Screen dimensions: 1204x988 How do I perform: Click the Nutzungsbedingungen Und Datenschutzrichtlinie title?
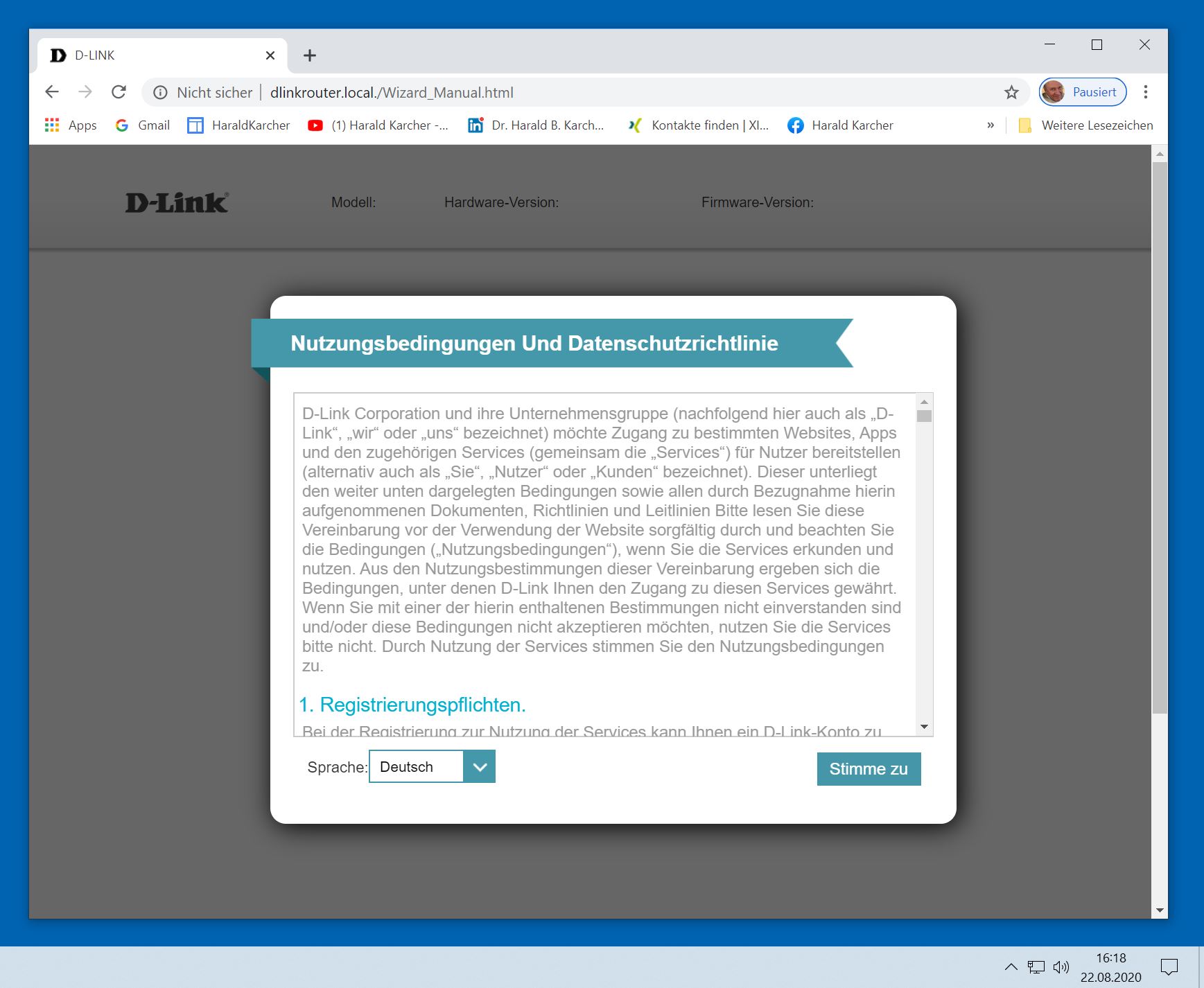coord(534,344)
